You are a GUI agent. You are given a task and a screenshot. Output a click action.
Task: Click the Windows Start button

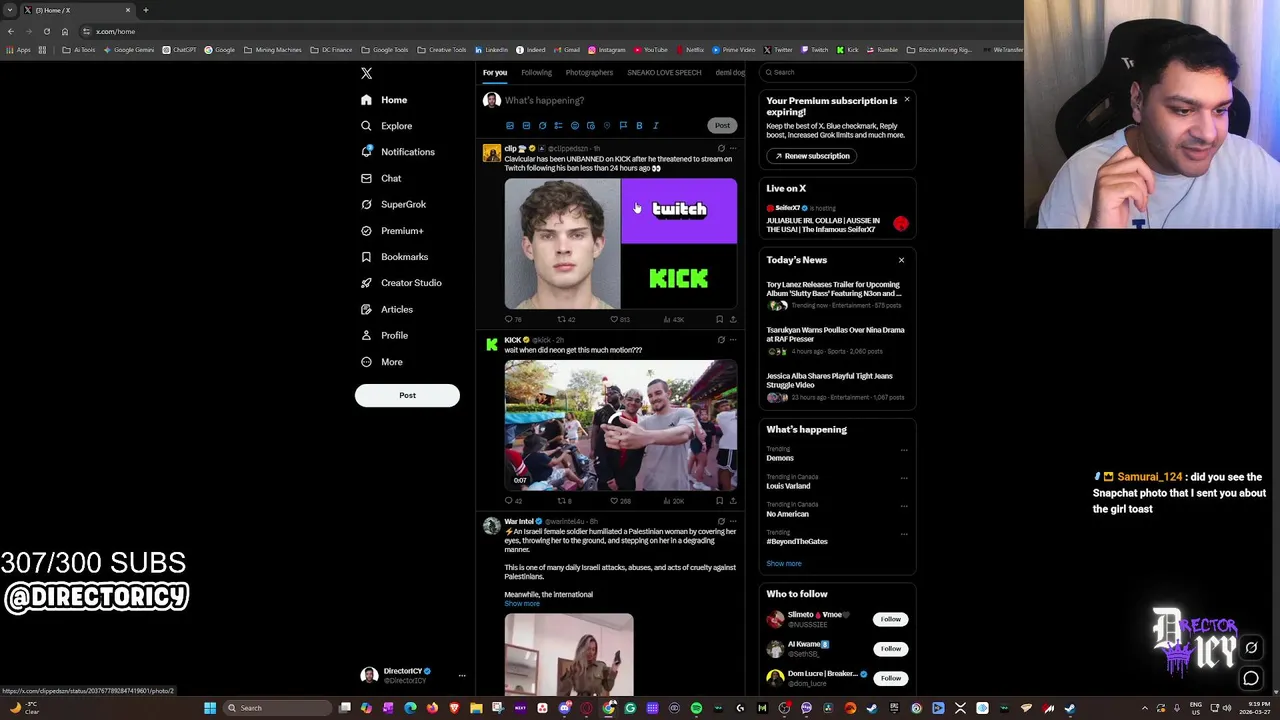210,708
